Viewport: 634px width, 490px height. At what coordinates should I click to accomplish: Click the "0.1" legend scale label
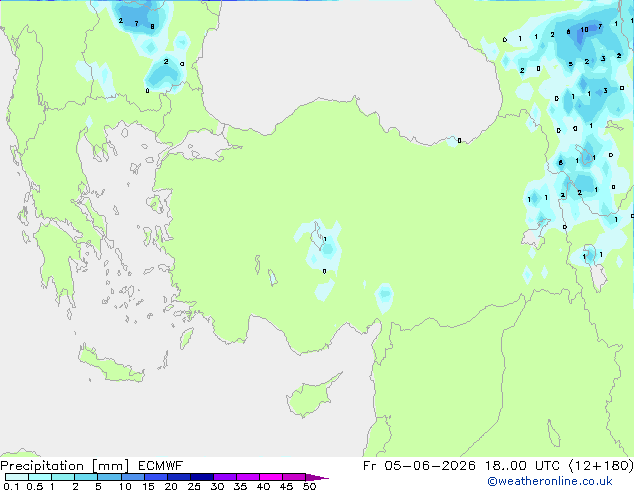11,486
